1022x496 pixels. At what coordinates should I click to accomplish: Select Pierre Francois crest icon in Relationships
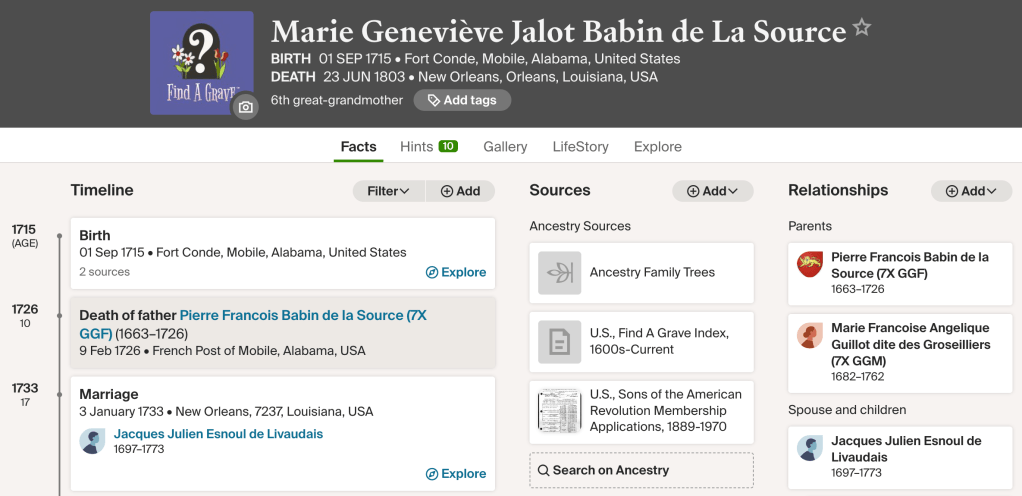809,265
